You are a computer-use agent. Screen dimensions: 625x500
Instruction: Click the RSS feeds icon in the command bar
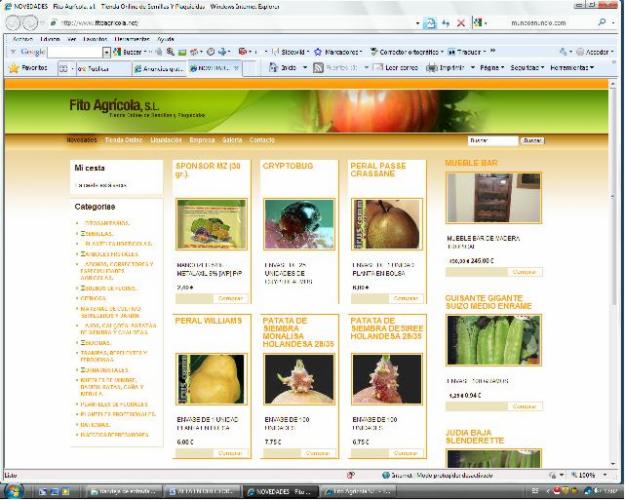pyautogui.click(x=318, y=68)
